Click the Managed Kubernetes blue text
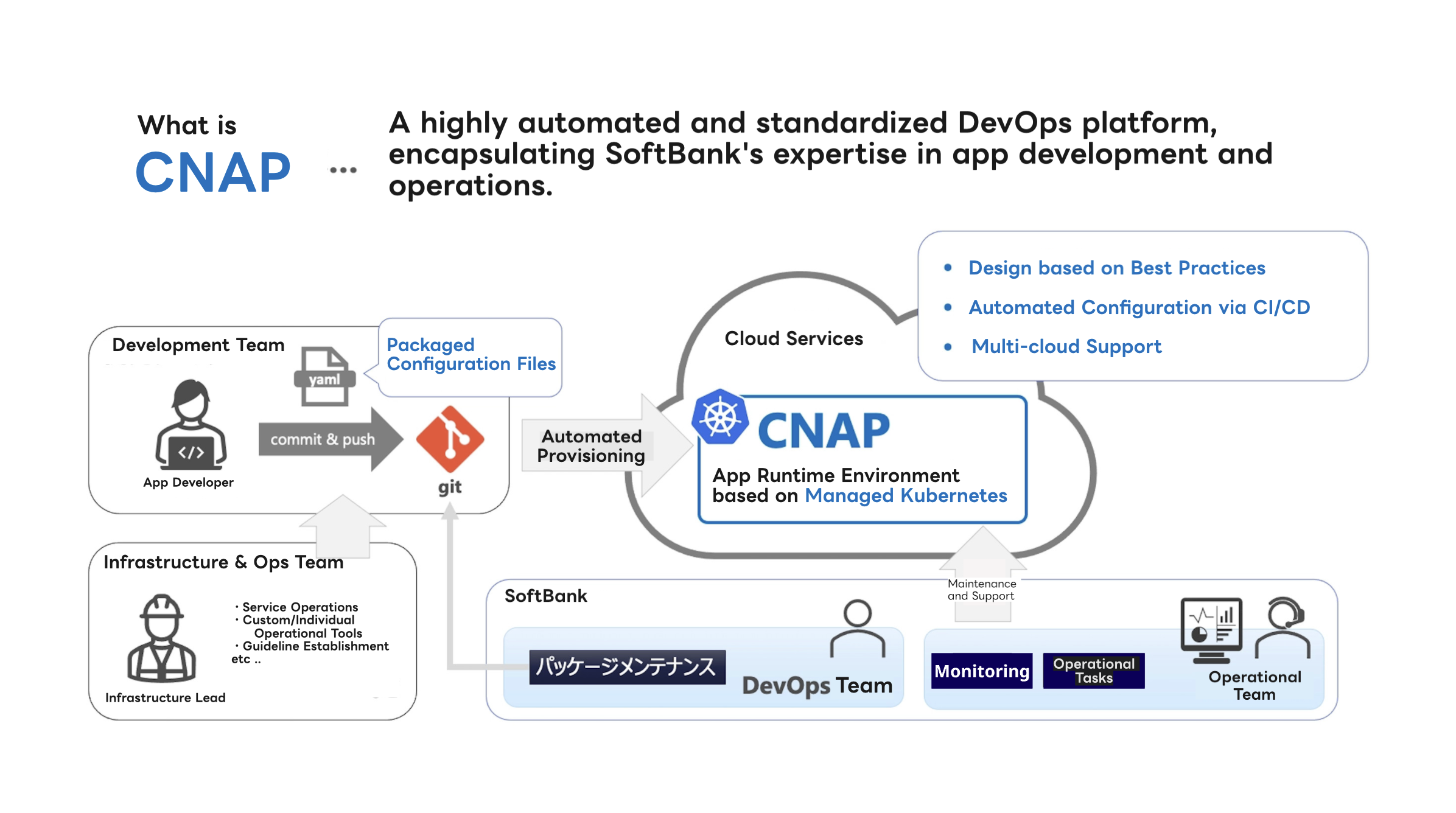This screenshot has height=813, width=1456. 905,496
